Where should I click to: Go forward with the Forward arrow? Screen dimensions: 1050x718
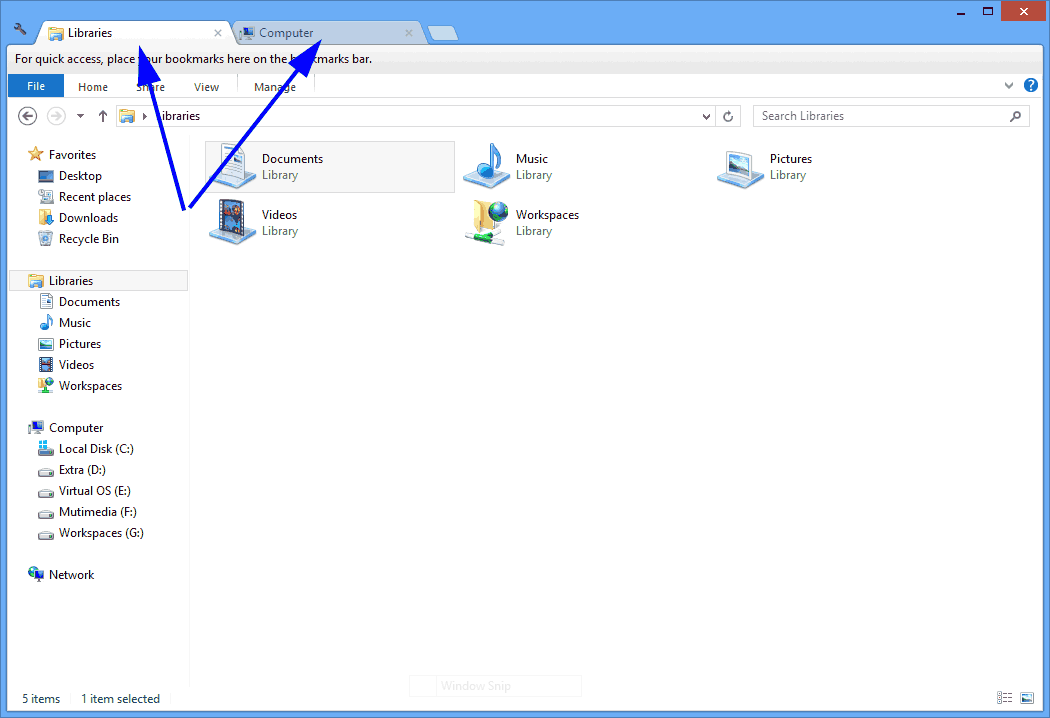(x=56, y=116)
